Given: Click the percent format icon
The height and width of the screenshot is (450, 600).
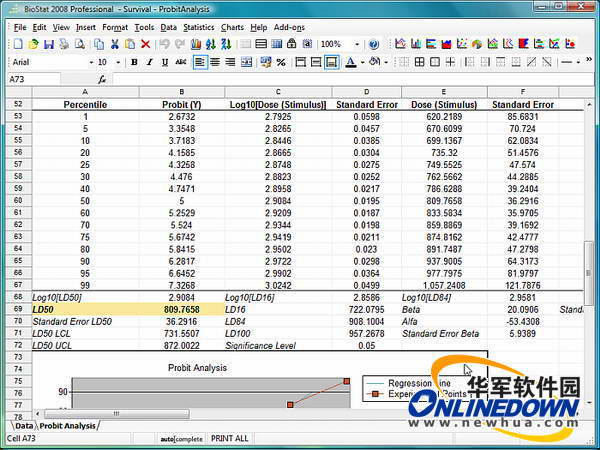Looking at the screenshot, I should click(281, 62).
